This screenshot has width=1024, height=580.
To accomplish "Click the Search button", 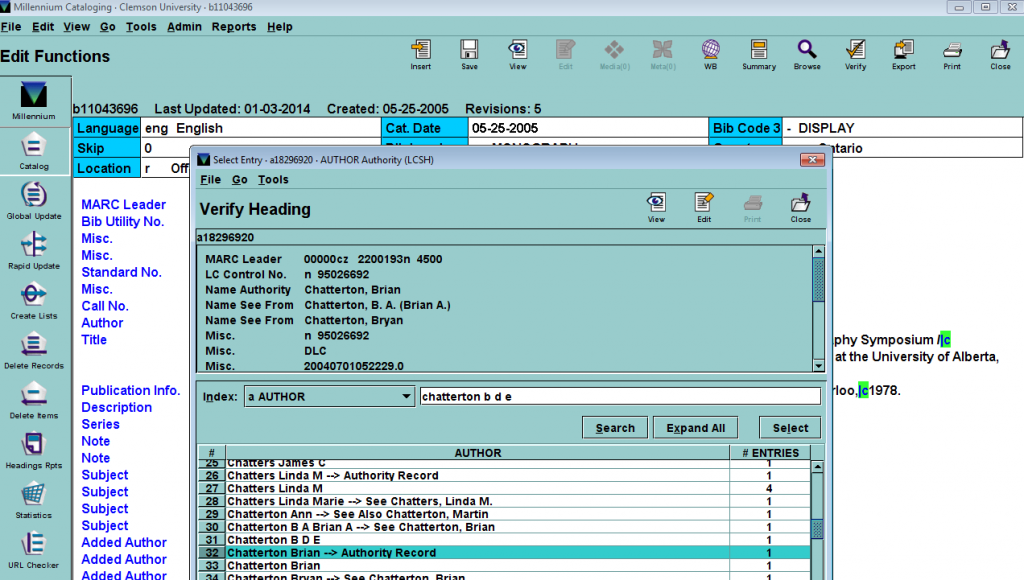I will [x=615, y=428].
